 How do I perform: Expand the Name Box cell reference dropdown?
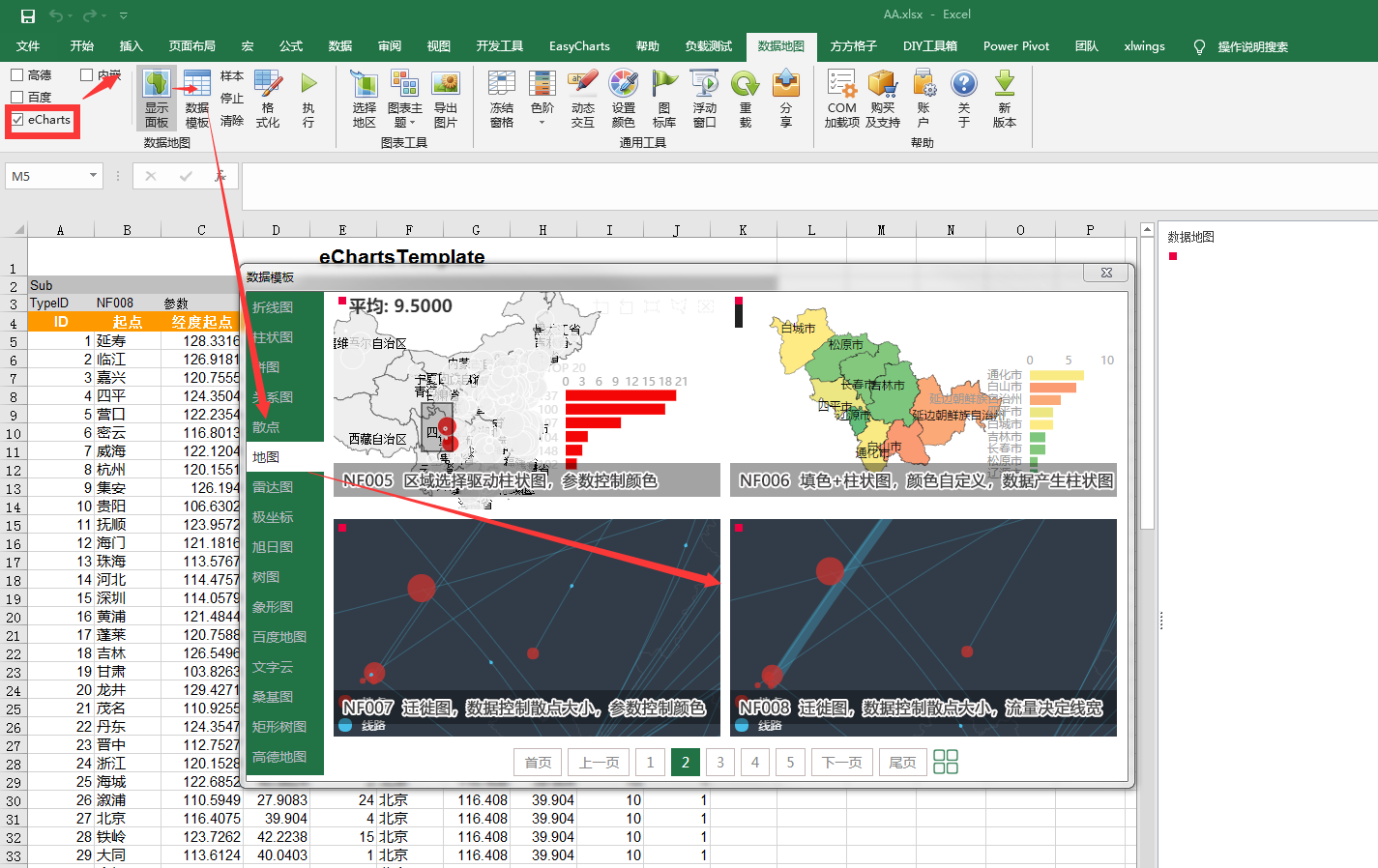(x=93, y=176)
